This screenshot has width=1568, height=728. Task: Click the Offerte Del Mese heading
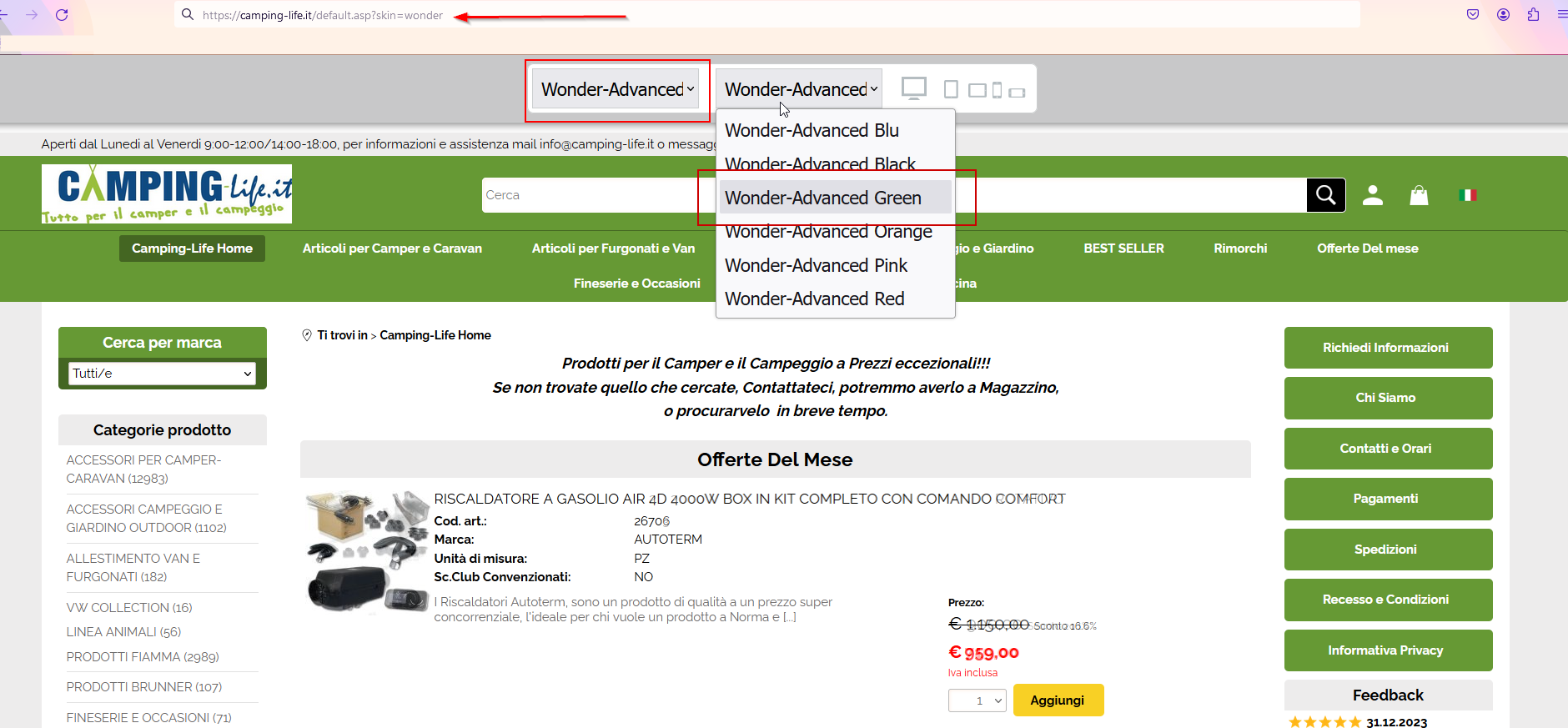(775, 459)
